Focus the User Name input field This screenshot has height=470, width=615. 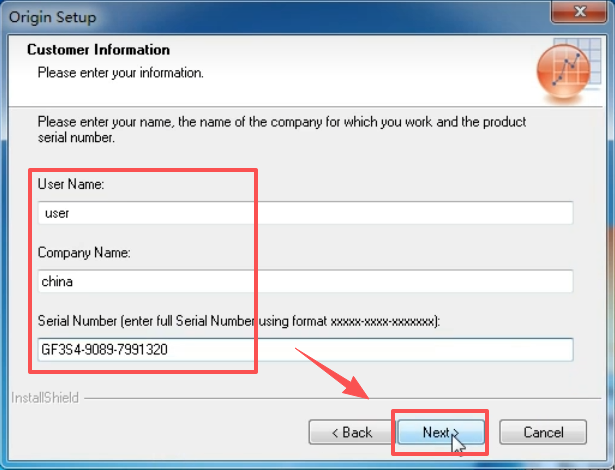[x=306, y=213]
